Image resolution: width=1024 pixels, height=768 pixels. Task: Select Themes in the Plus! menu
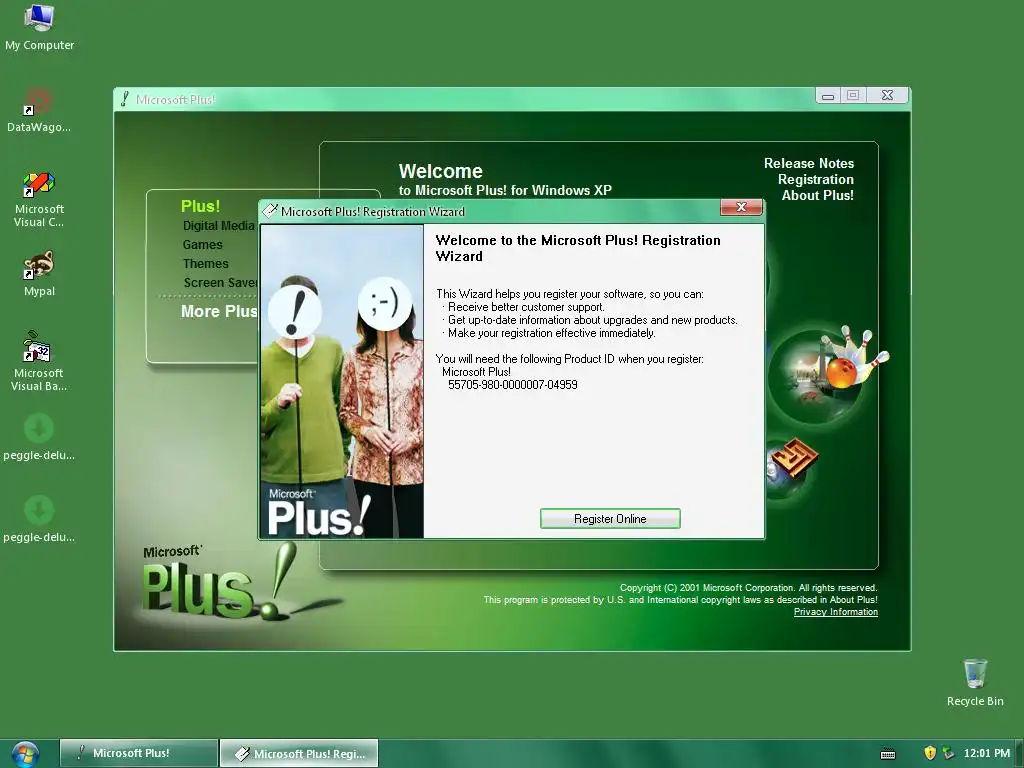pos(206,263)
